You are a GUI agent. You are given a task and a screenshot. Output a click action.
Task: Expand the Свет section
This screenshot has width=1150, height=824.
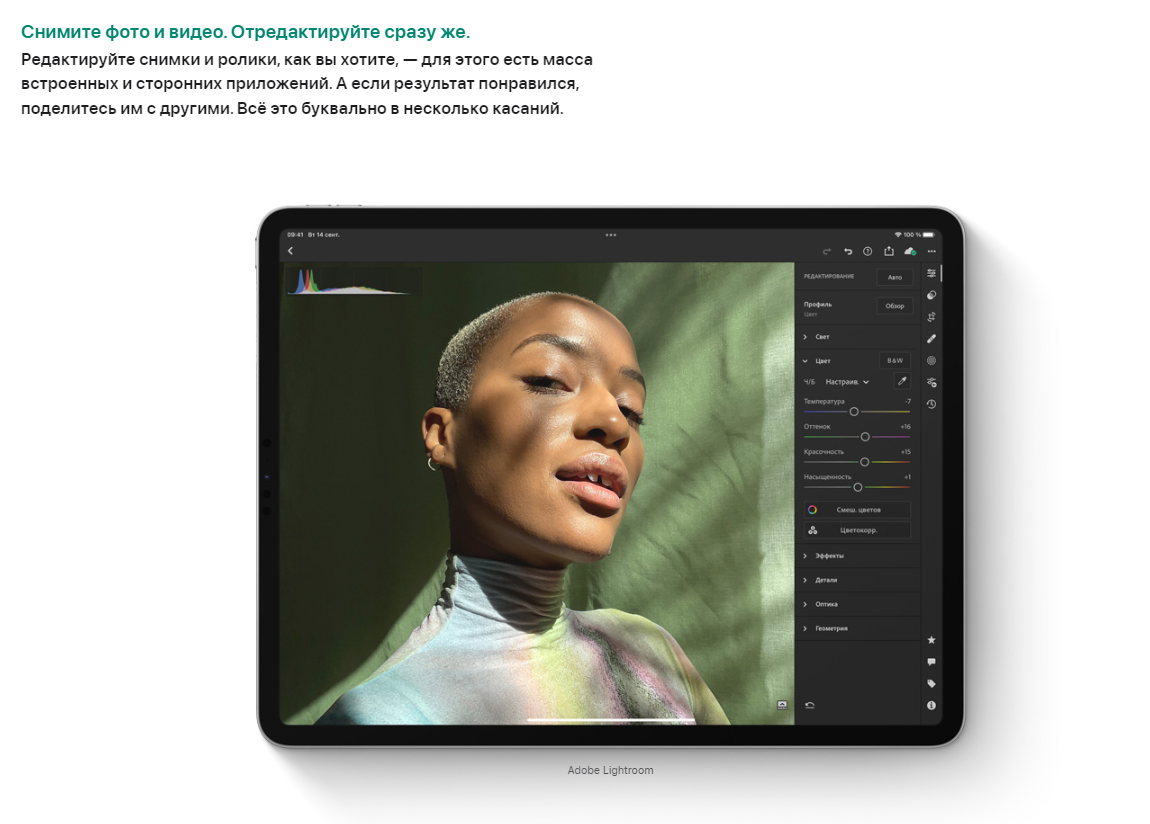(x=822, y=337)
